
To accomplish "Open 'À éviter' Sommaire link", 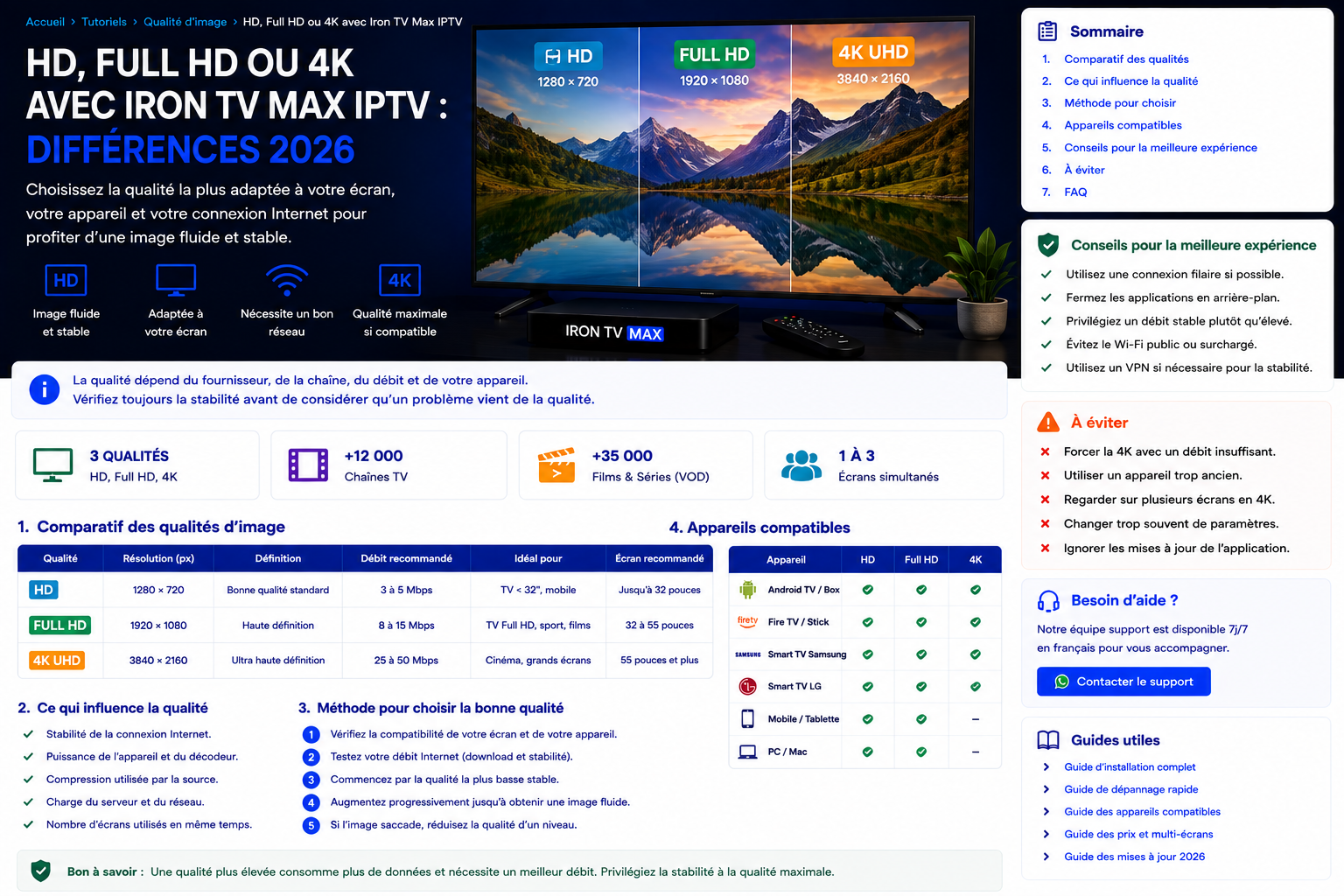I will coord(1084,170).
